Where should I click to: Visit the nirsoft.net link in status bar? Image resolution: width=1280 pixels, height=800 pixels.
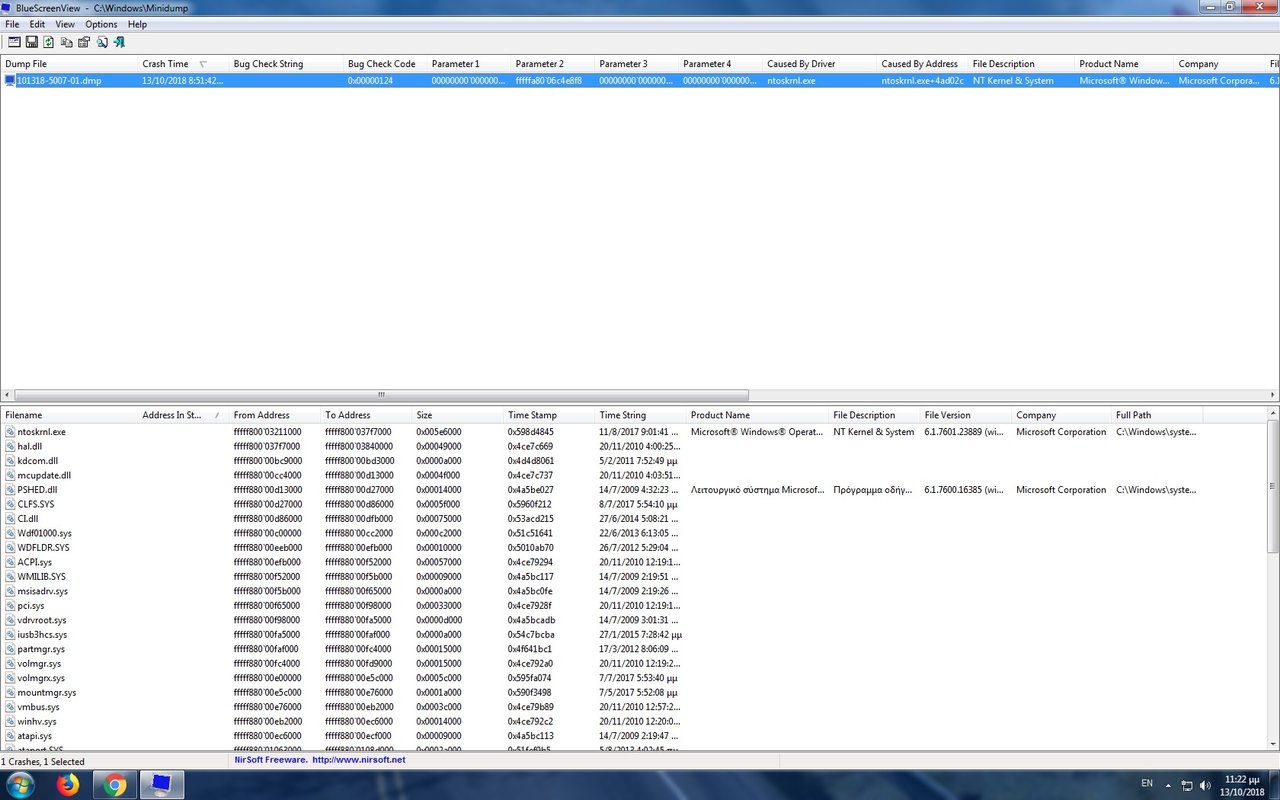click(x=359, y=760)
